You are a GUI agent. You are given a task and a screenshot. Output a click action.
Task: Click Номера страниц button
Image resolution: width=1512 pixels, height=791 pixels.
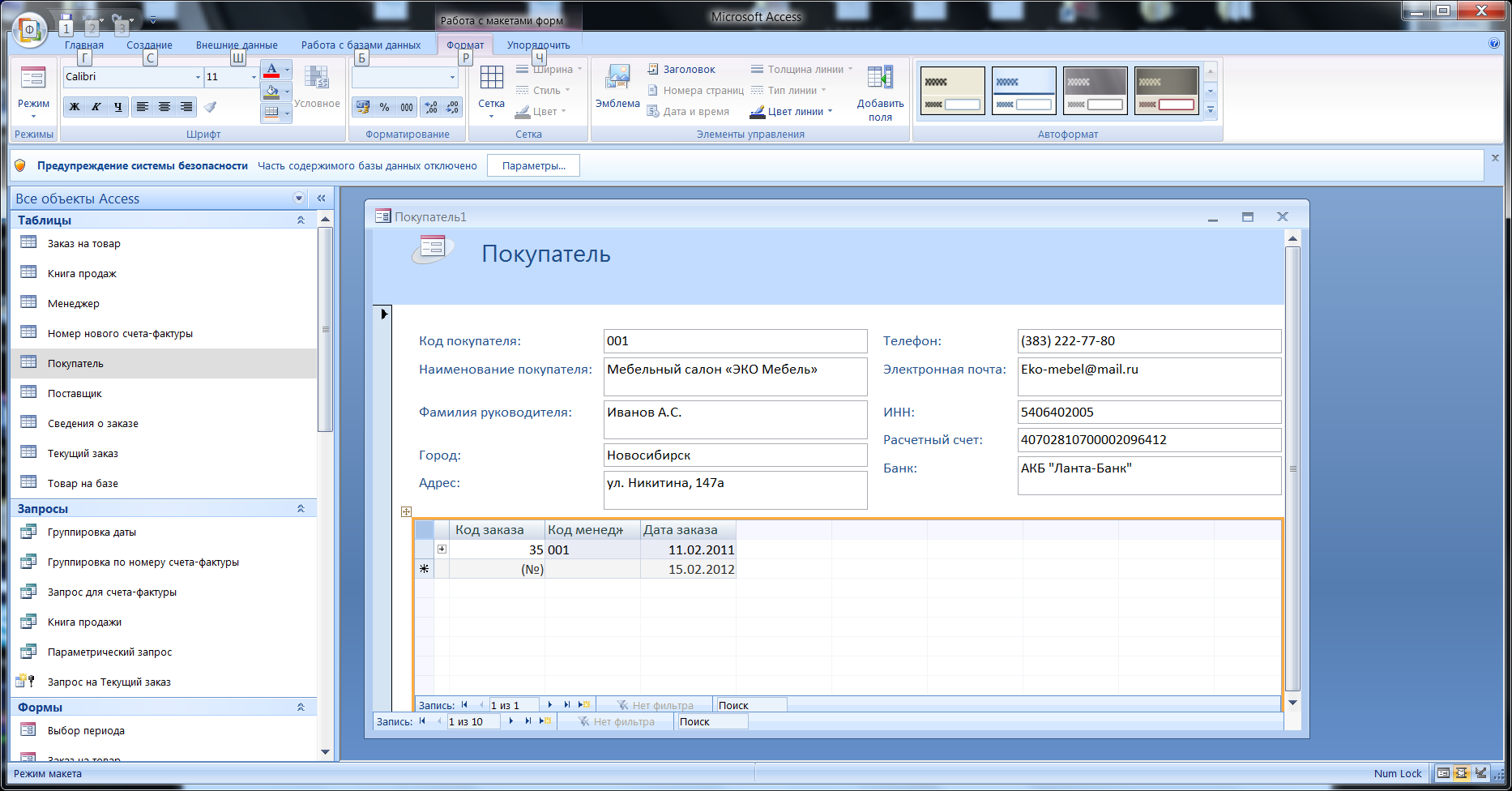point(695,91)
